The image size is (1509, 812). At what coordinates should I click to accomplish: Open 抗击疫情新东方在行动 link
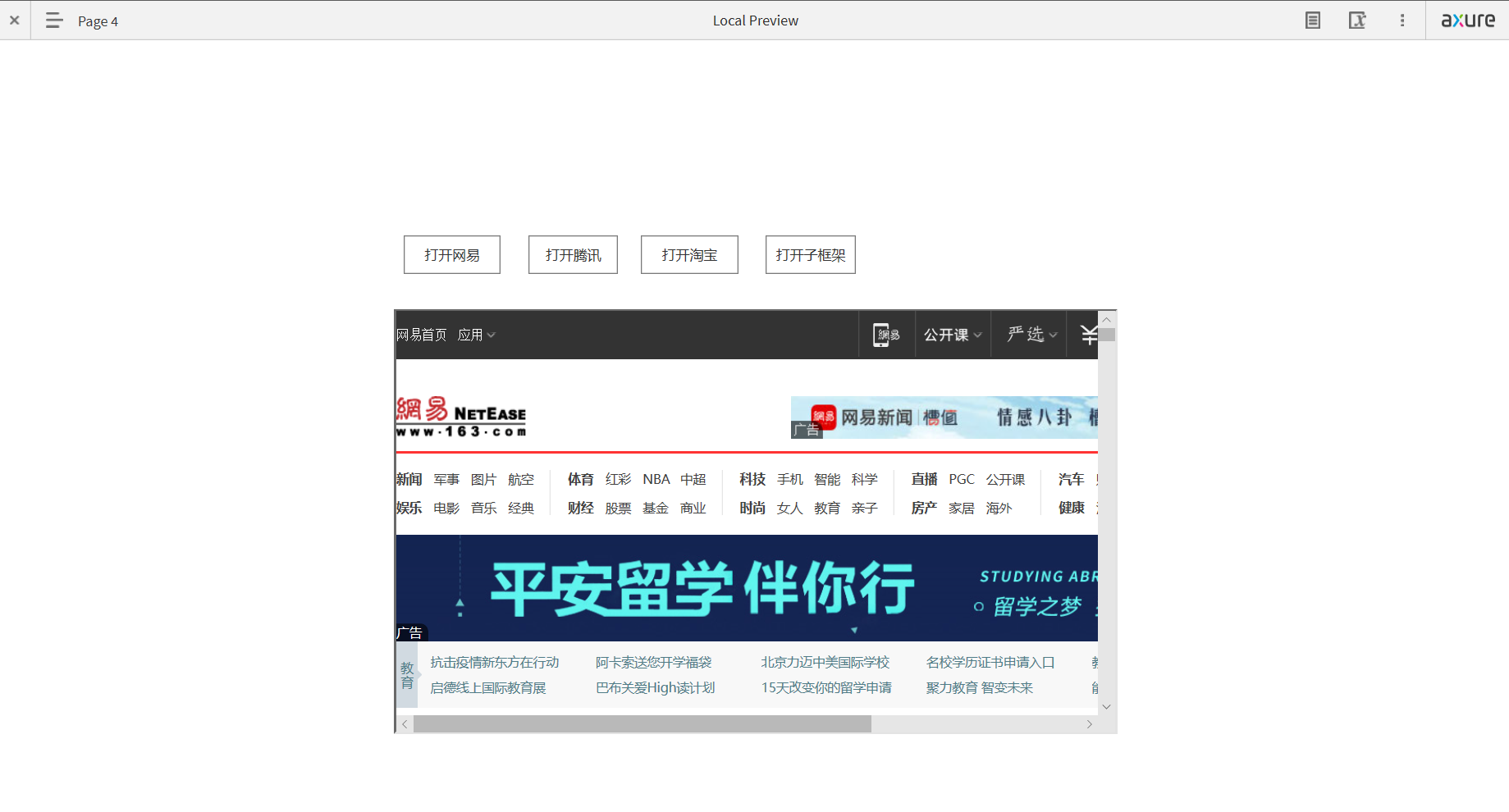pyautogui.click(x=495, y=662)
